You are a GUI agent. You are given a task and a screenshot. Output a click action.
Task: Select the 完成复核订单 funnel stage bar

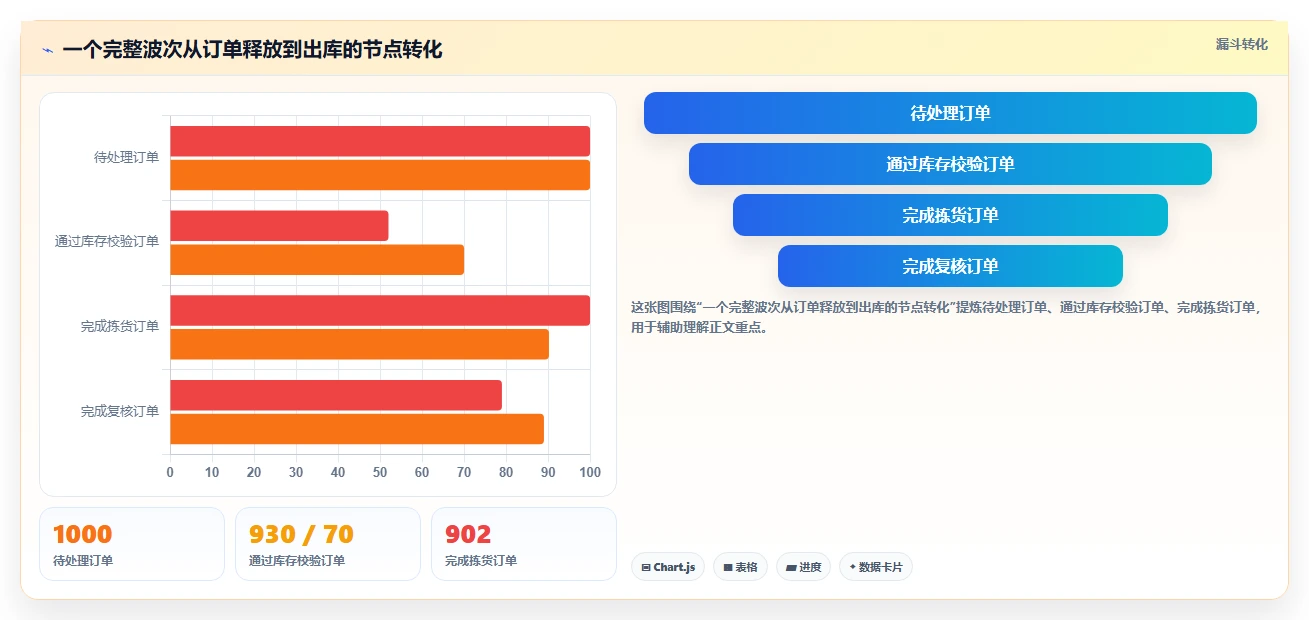pyautogui.click(x=950, y=266)
